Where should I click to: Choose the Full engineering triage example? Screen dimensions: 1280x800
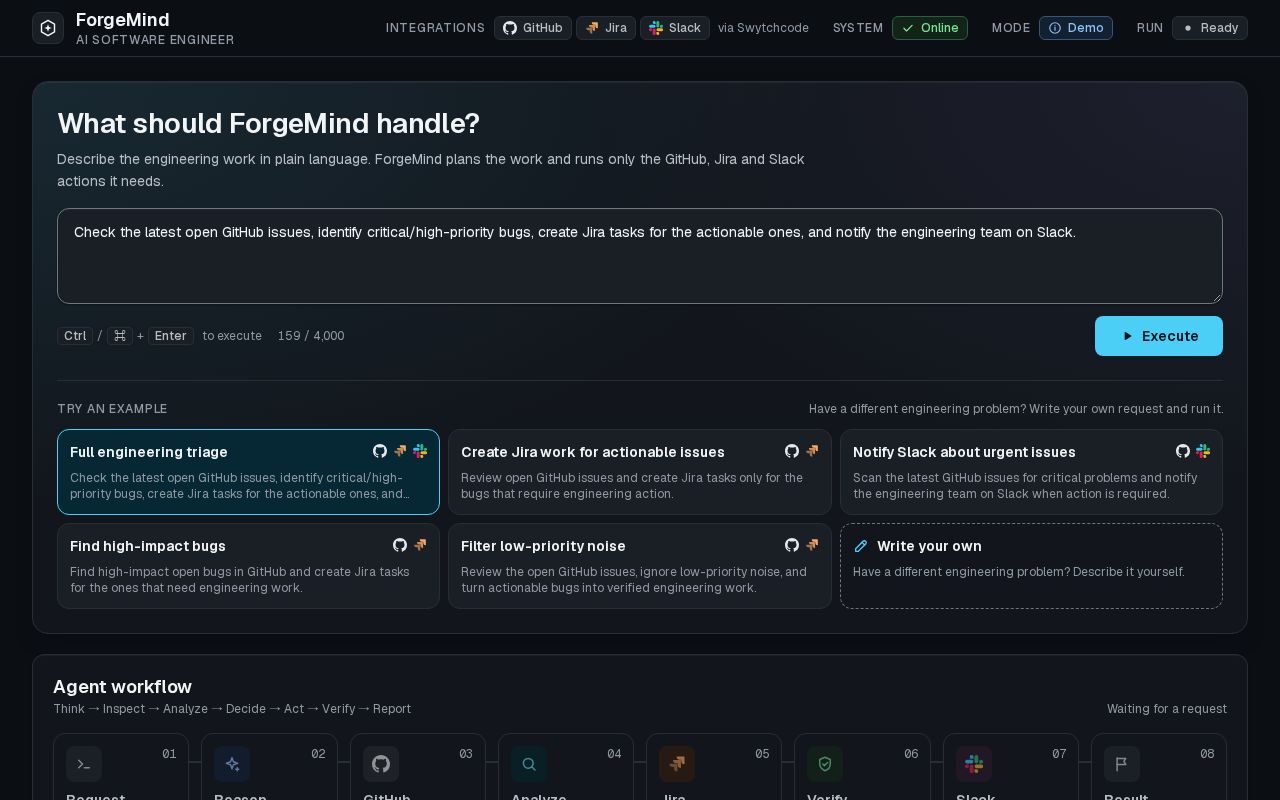(x=248, y=472)
